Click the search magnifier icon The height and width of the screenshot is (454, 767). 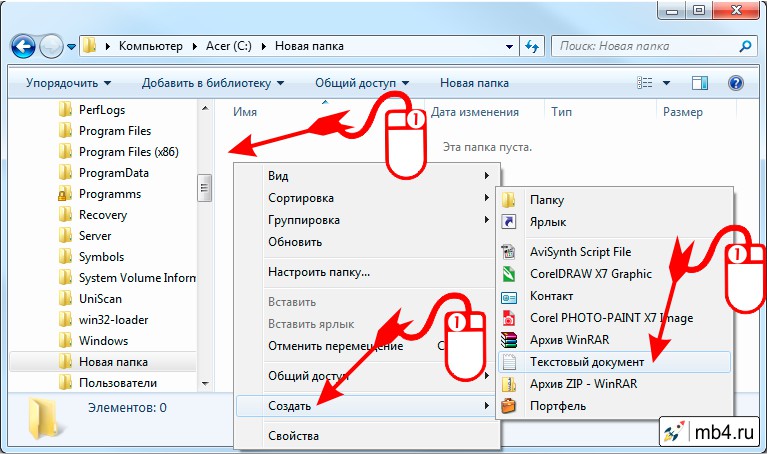pyautogui.click(x=745, y=46)
